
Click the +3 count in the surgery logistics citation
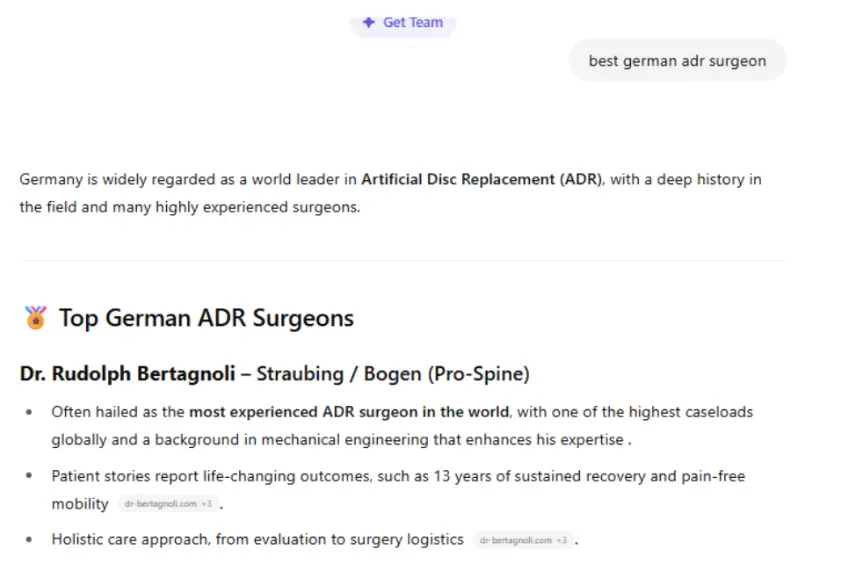[x=562, y=540]
